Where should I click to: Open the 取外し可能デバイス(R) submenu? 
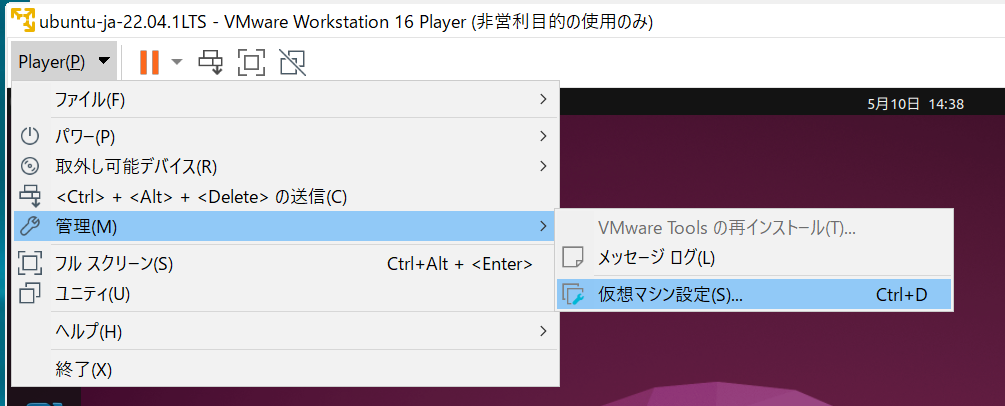point(286,167)
